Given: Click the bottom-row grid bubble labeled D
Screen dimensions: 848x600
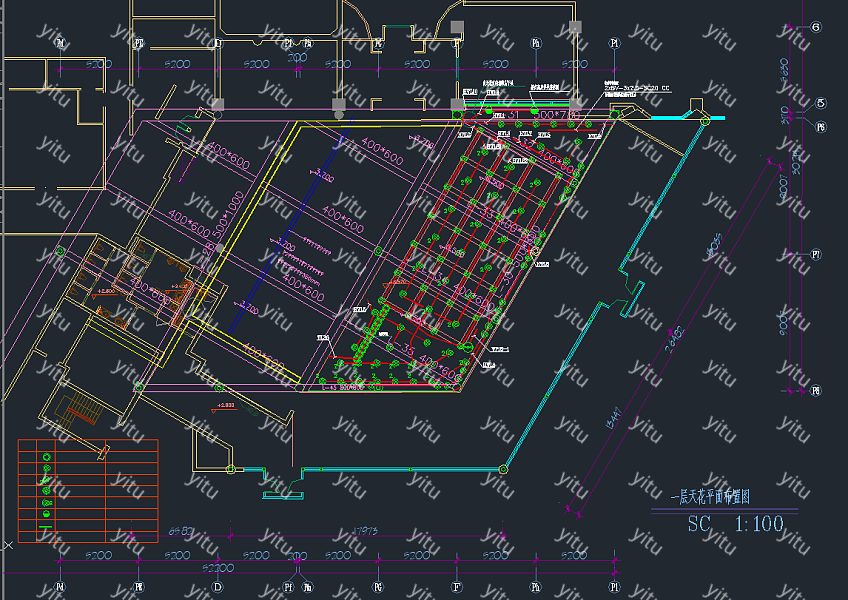Looking at the screenshot, I should 218,587.
